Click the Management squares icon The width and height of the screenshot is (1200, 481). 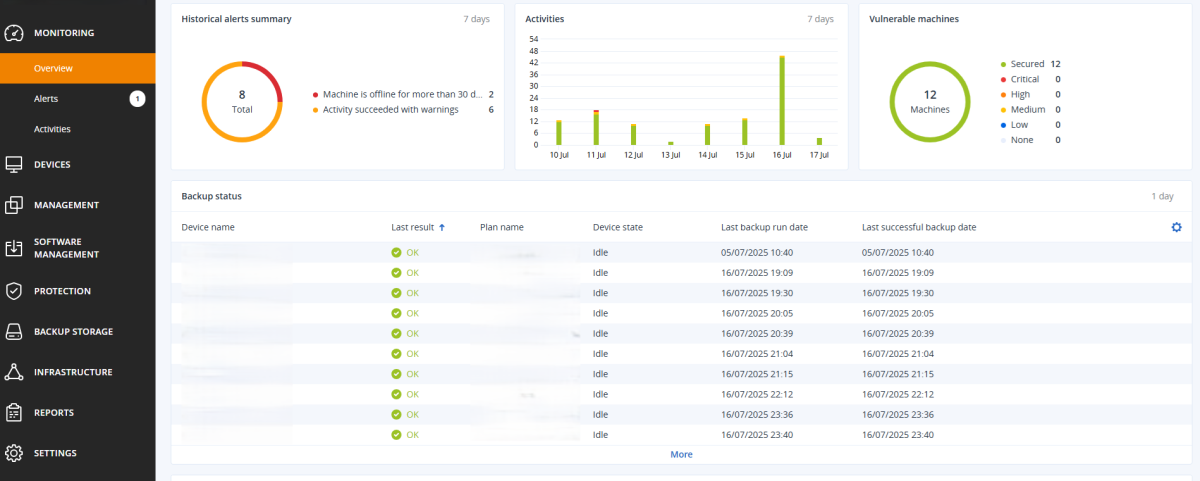pos(14,205)
